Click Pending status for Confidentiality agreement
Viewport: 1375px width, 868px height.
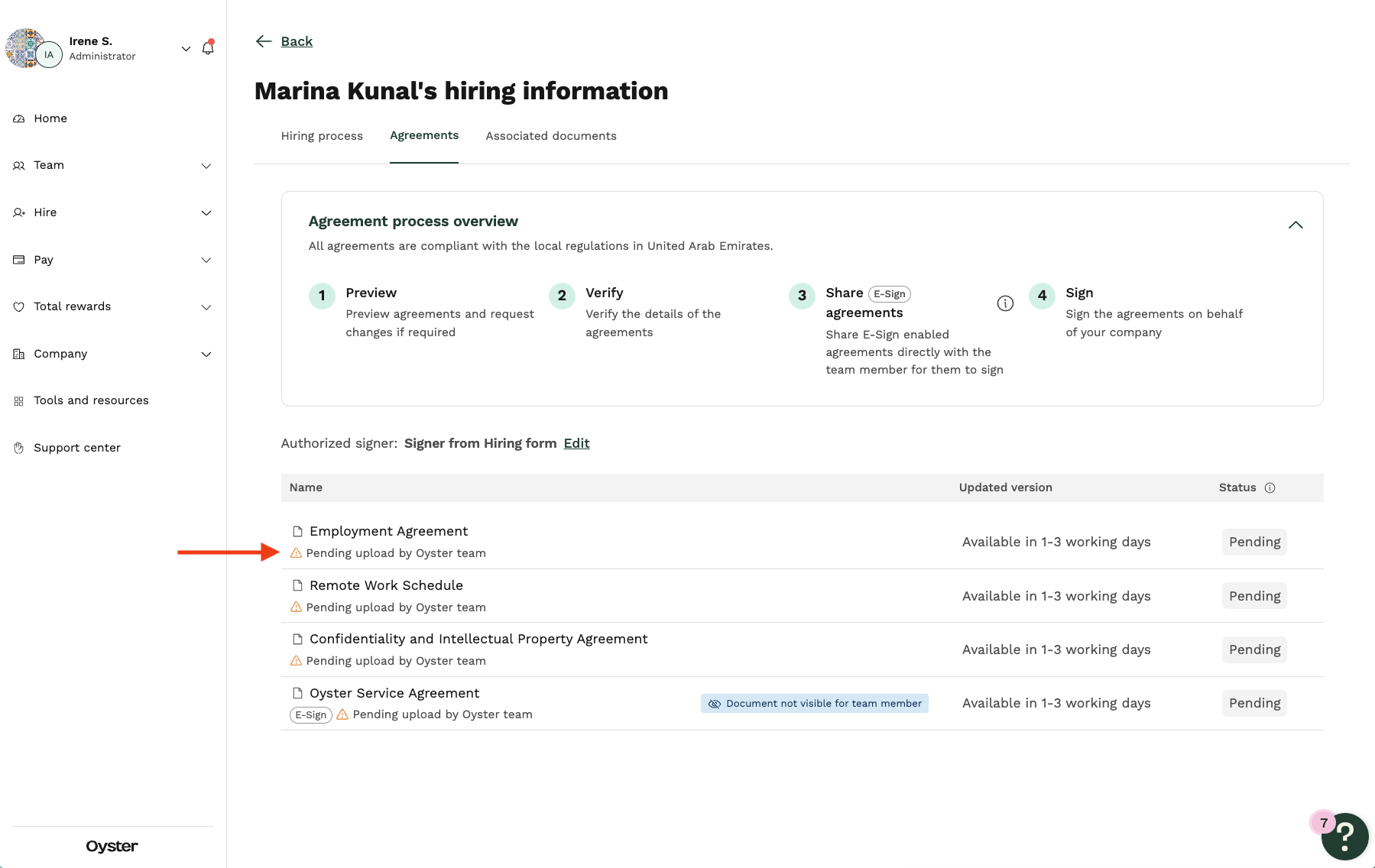(1254, 649)
